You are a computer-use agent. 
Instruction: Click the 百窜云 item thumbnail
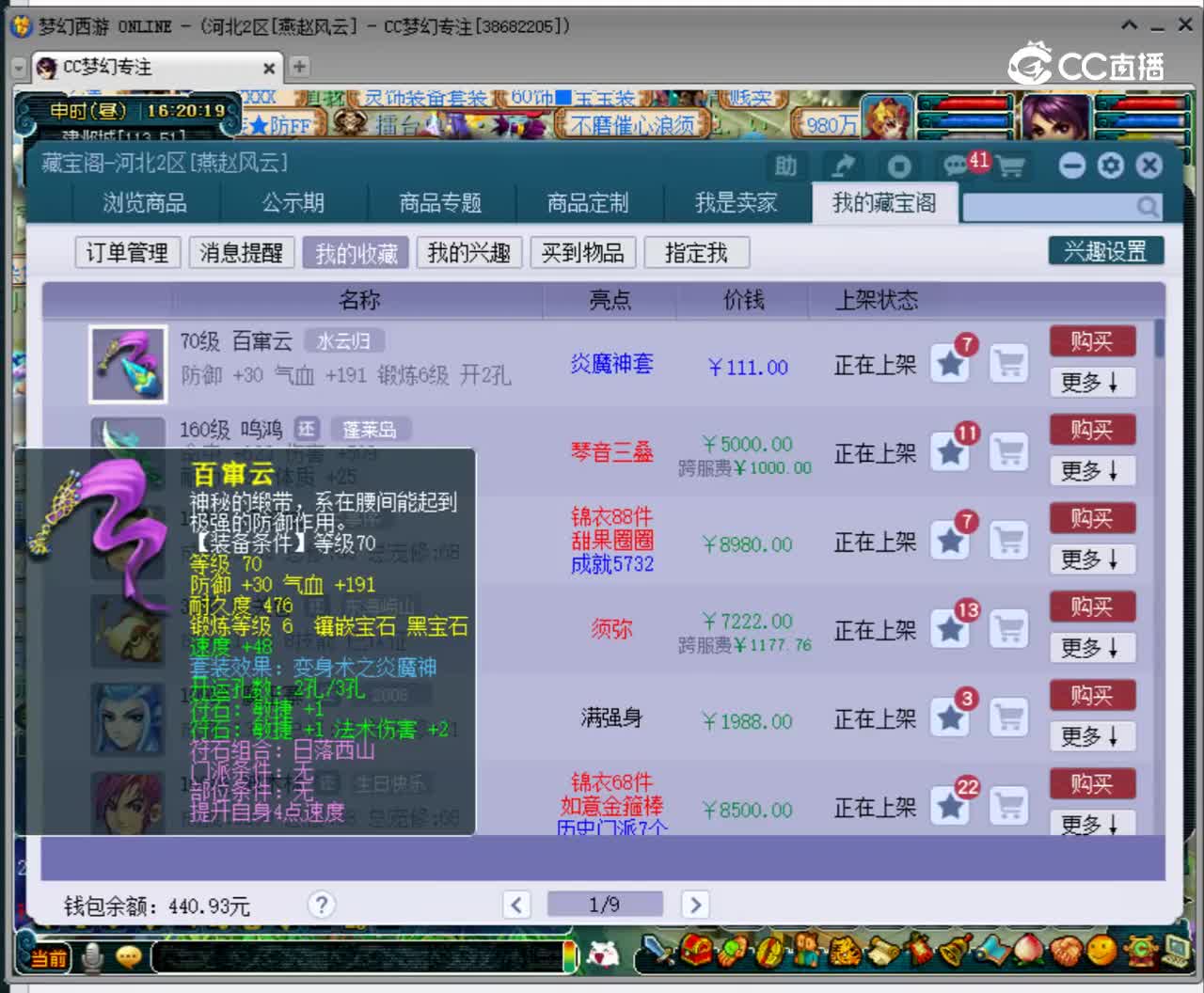[128, 363]
